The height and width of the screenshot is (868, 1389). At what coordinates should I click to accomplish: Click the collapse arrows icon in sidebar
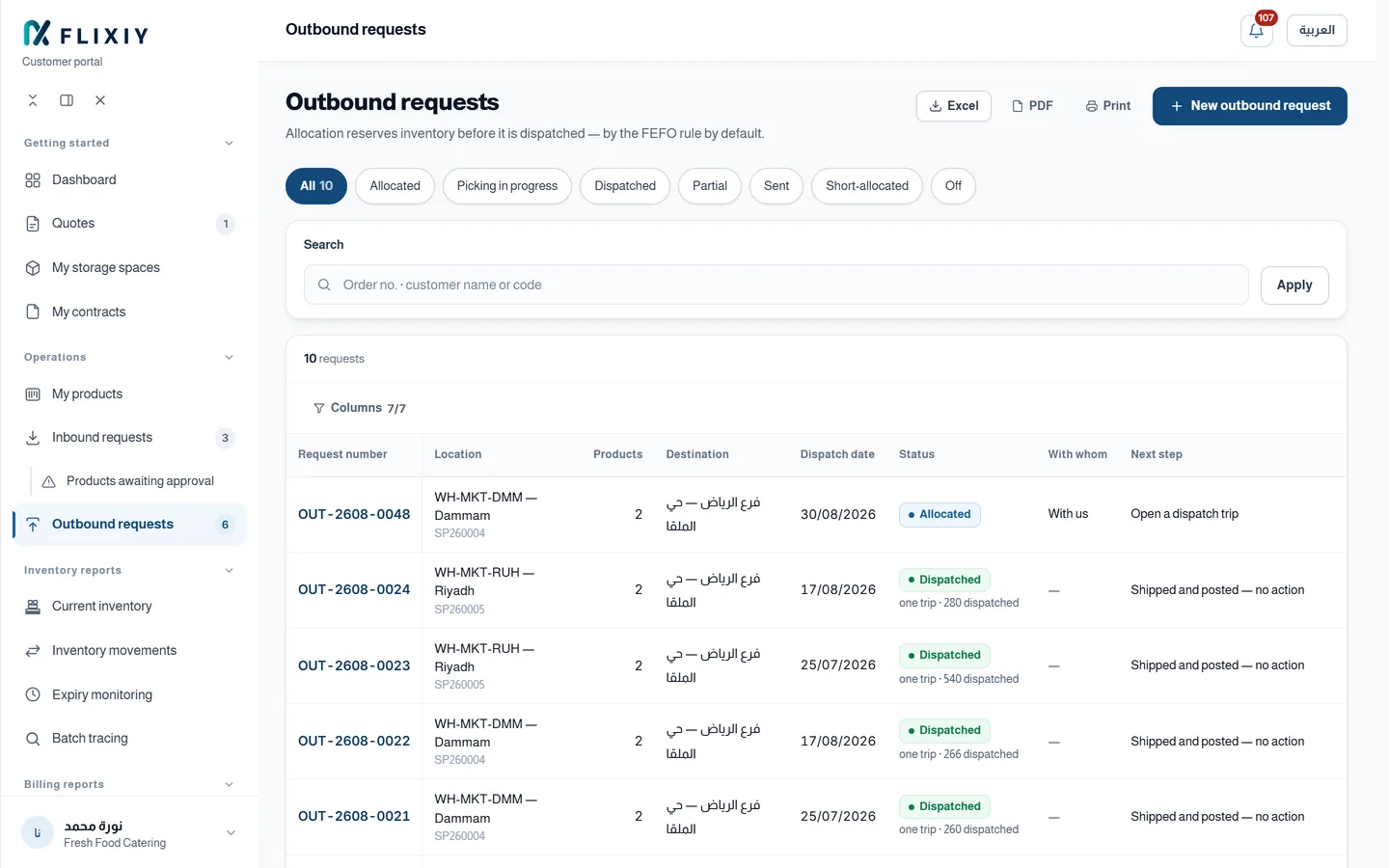[33, 100]
